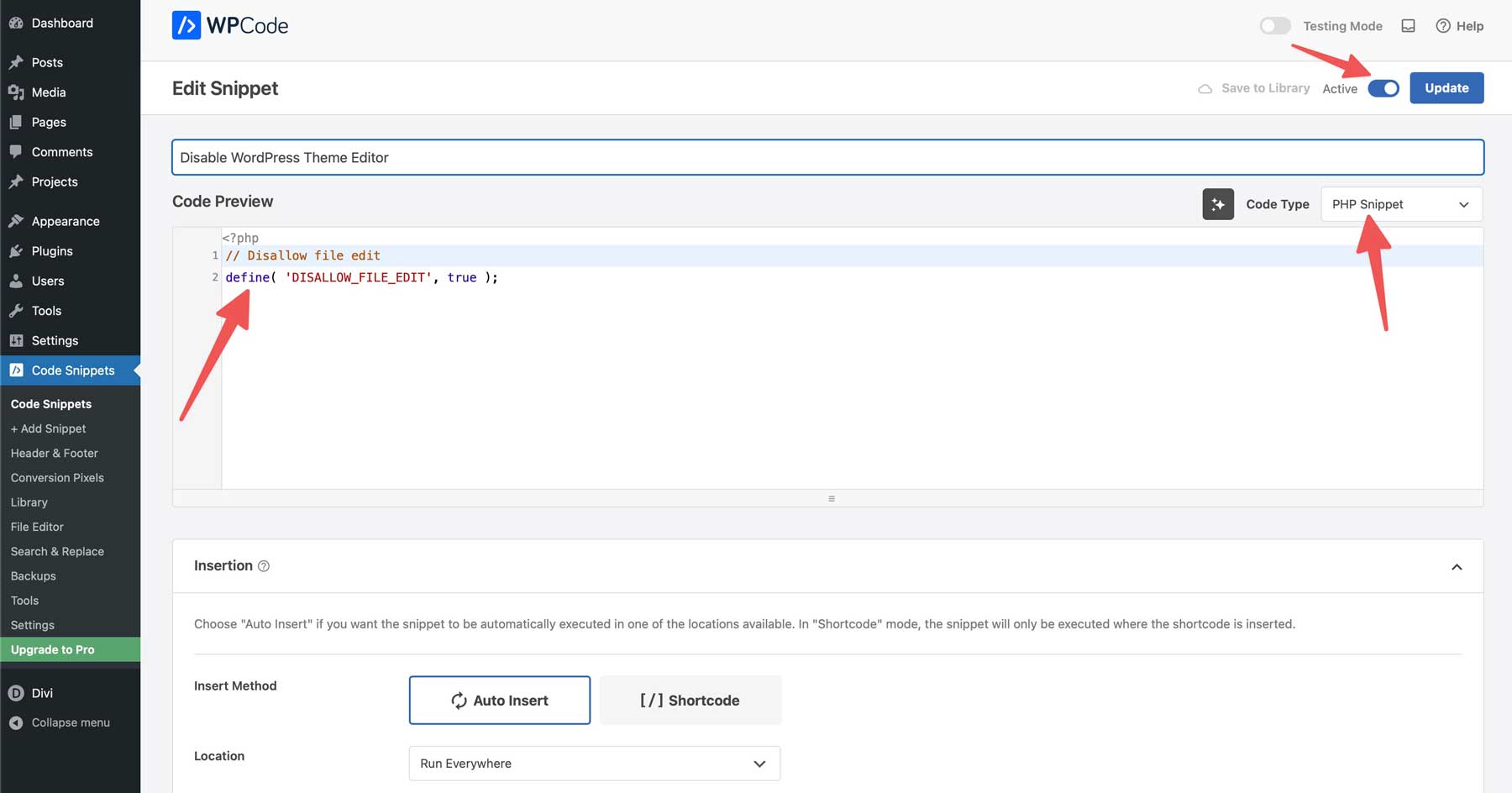Open the Run Everywhere location dropdown
The width and height of the screenshot is (1512, 793).
coord(593,763)
